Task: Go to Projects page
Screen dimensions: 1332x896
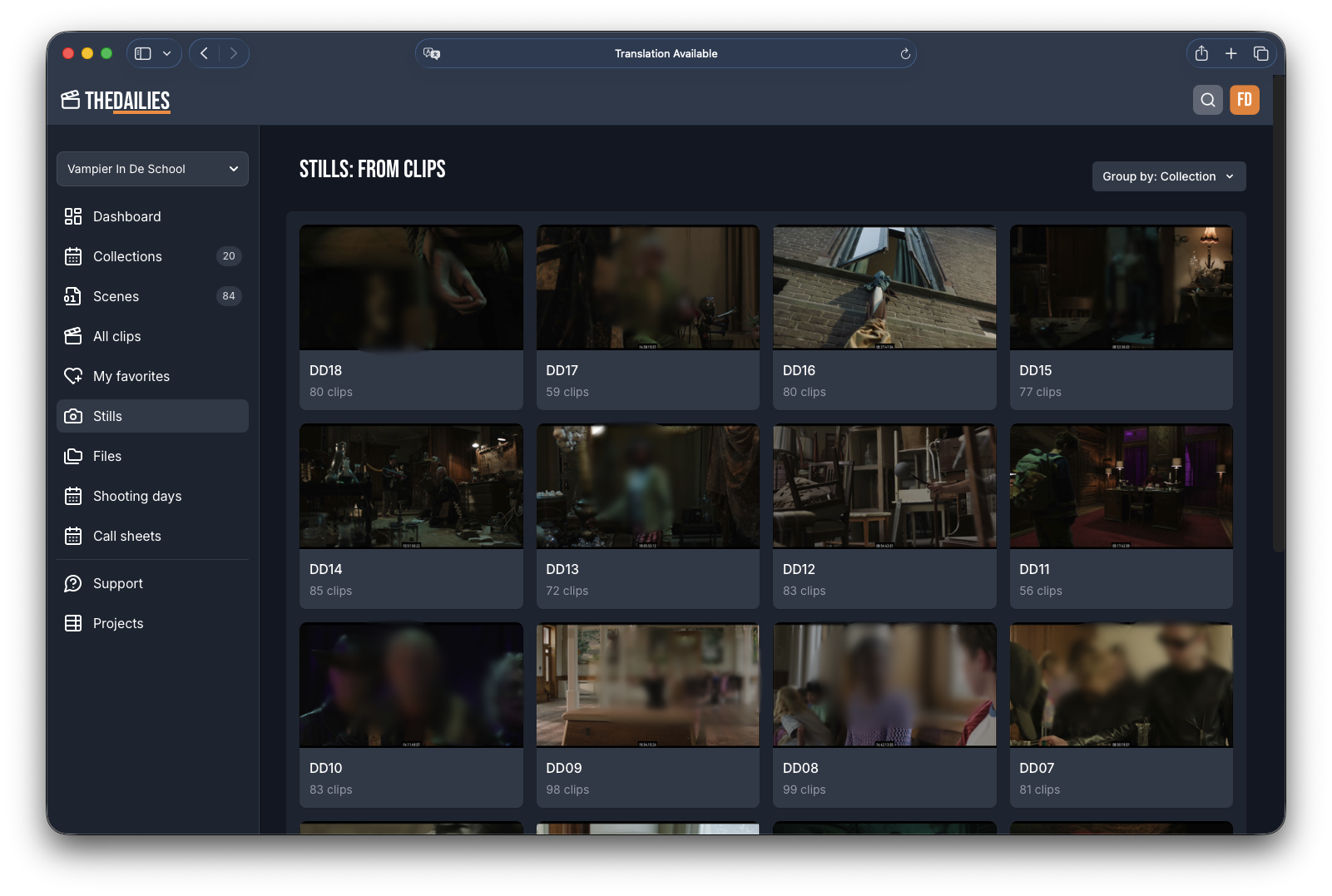Action: click(152, 623)
